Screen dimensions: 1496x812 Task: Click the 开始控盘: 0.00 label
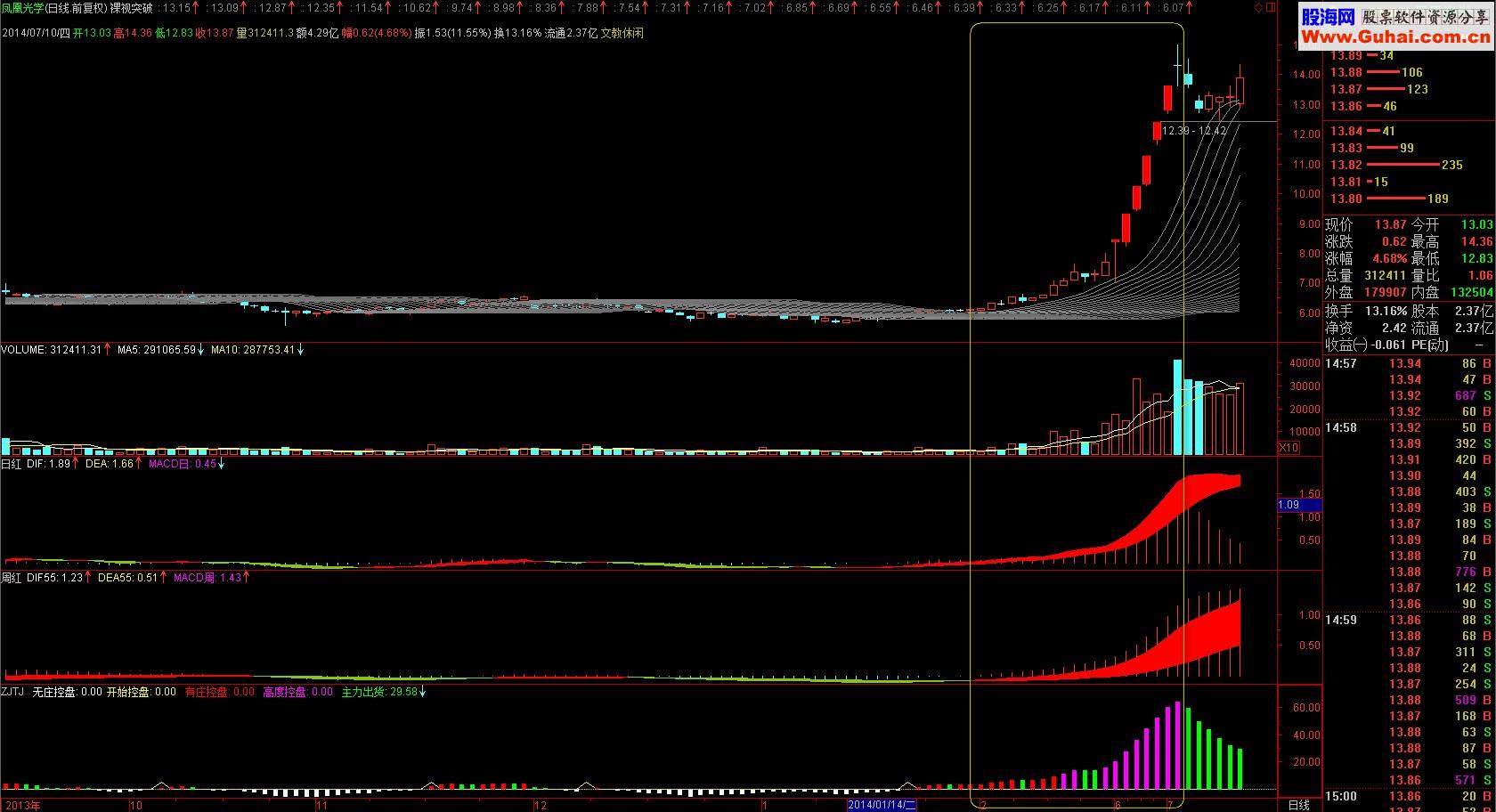click(x=141, y=692)
